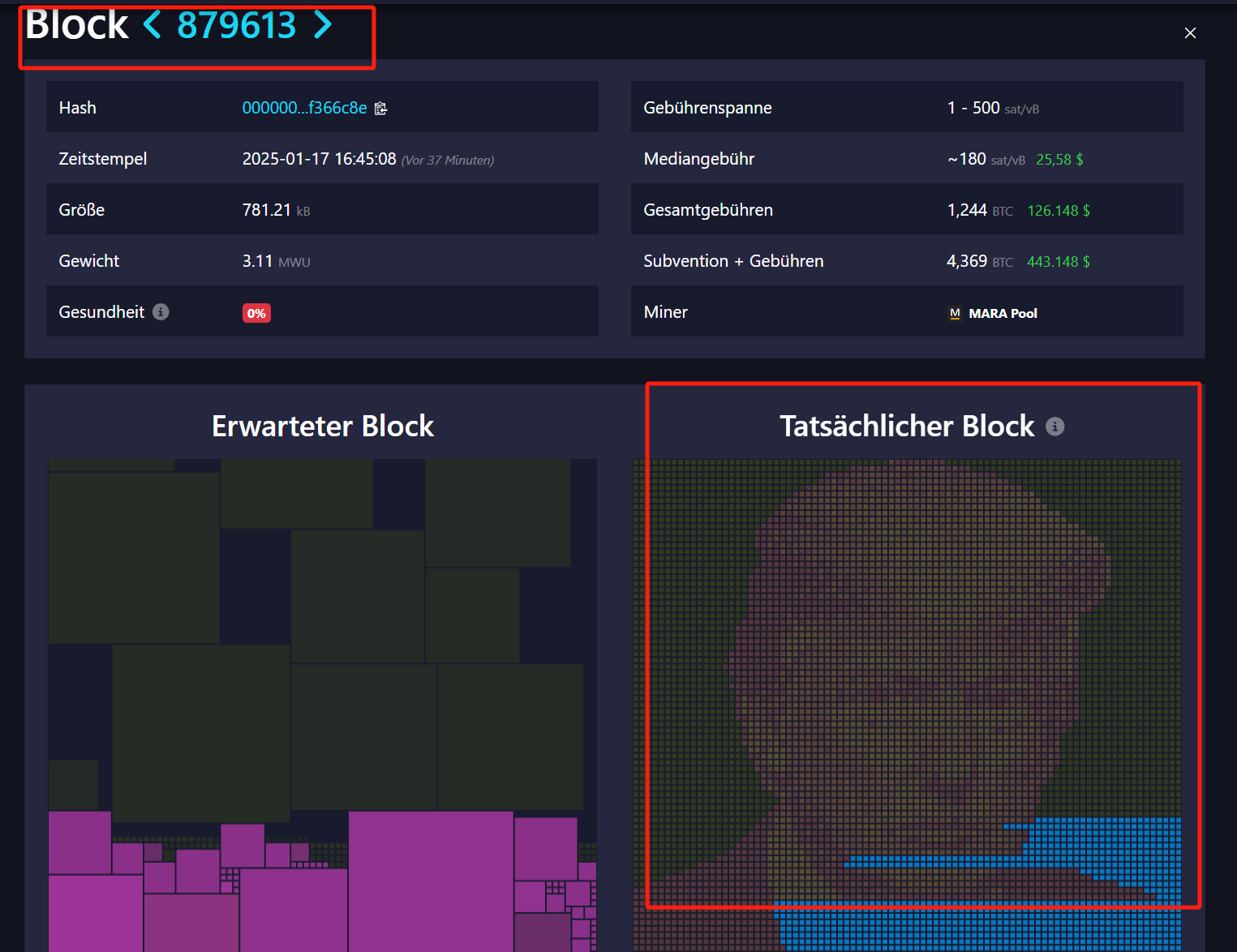The image size is (1237, 952).
Task: Click the red 0% health badge
Action: 256,313
